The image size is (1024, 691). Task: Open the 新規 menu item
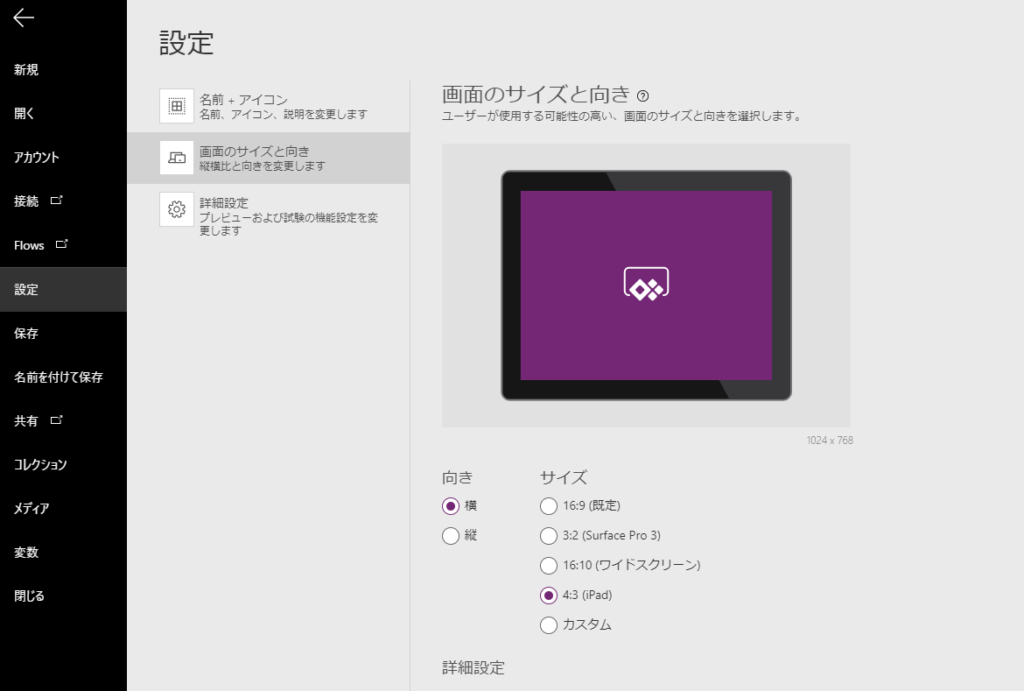point(27,70)
